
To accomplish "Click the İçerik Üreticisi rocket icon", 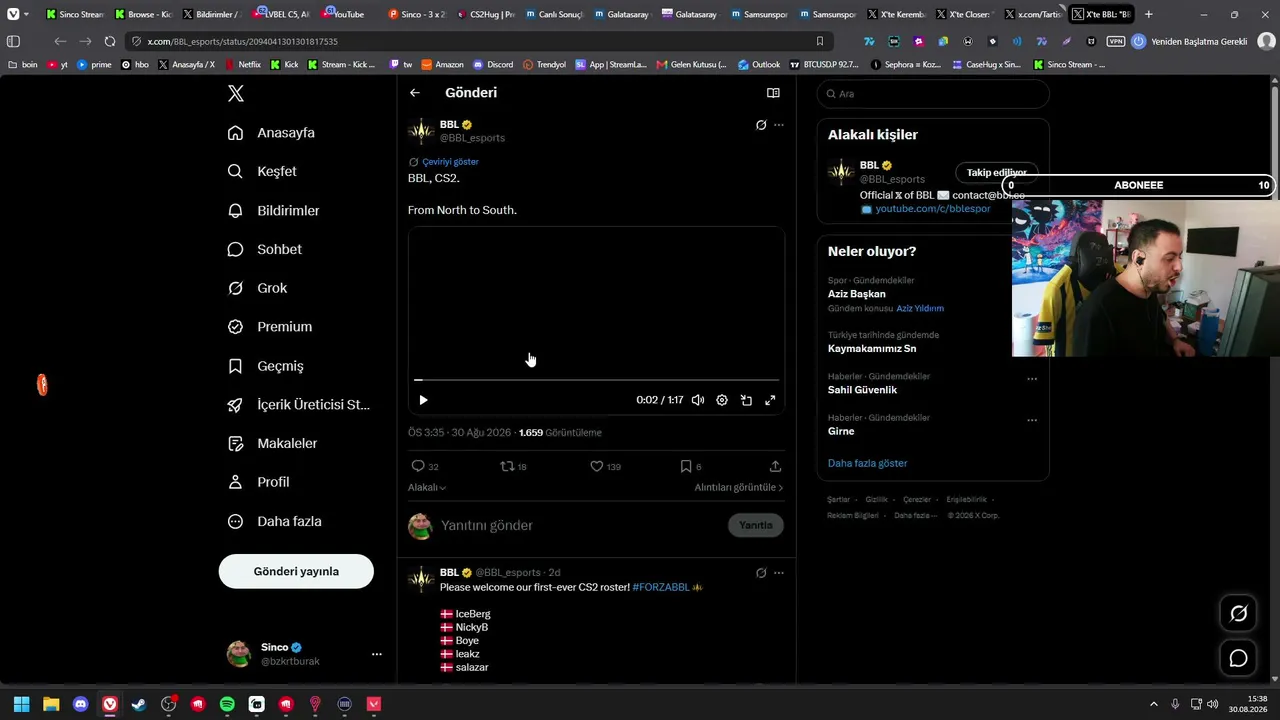I will click(x=235, y=405).
